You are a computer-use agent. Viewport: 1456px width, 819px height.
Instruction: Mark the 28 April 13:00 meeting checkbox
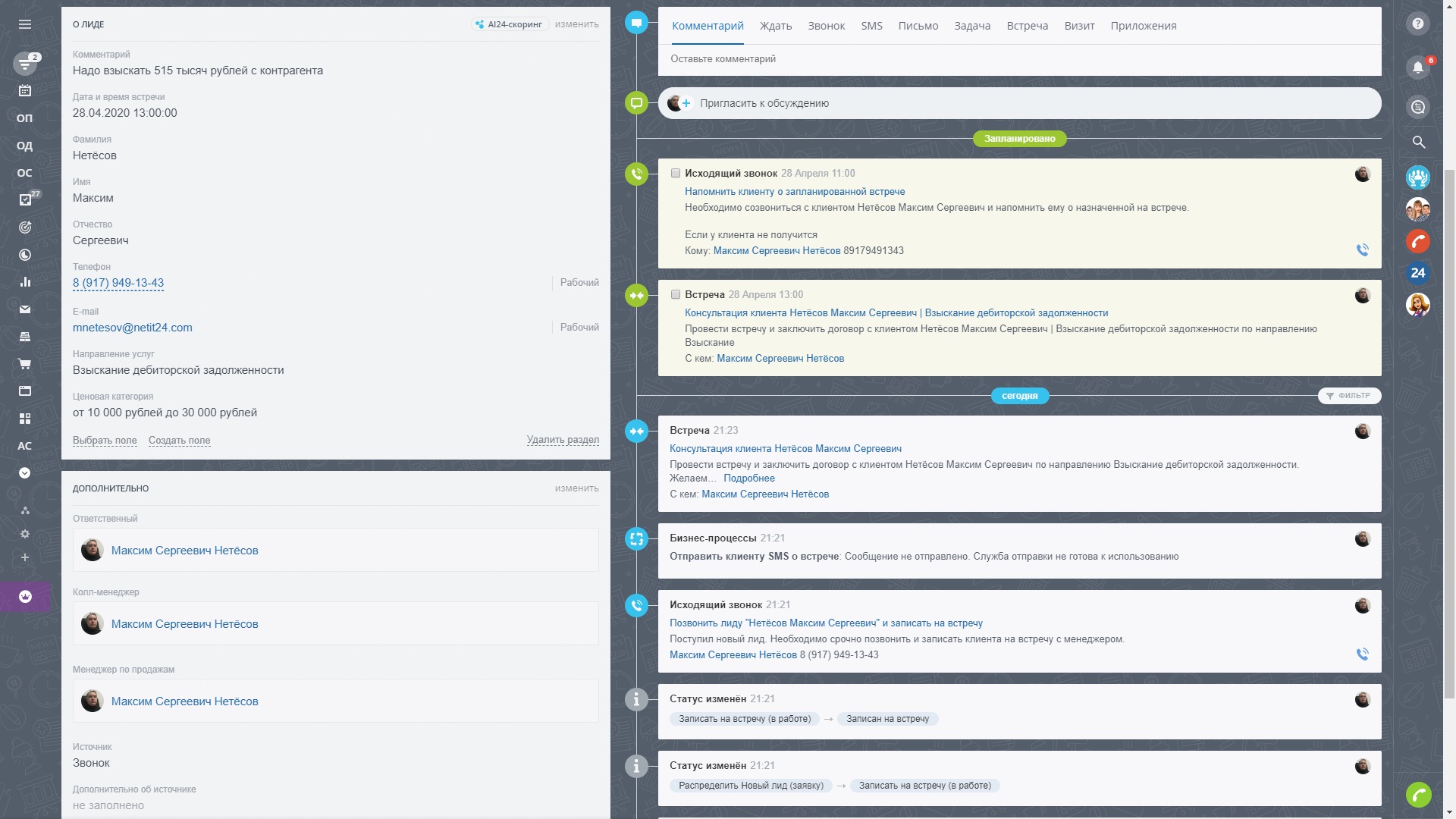675,294
